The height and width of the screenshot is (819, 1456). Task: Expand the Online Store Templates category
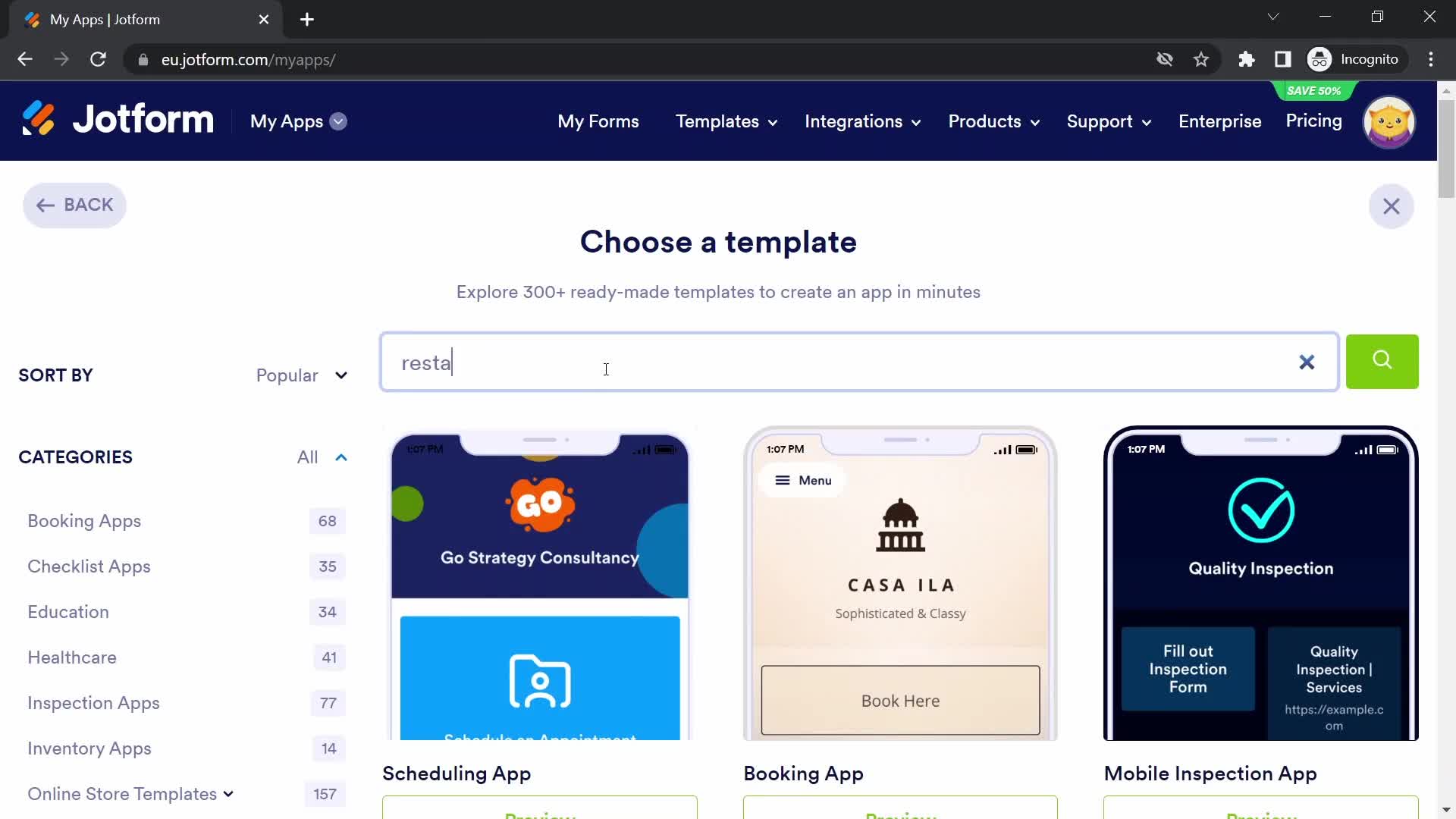[227, 794]
